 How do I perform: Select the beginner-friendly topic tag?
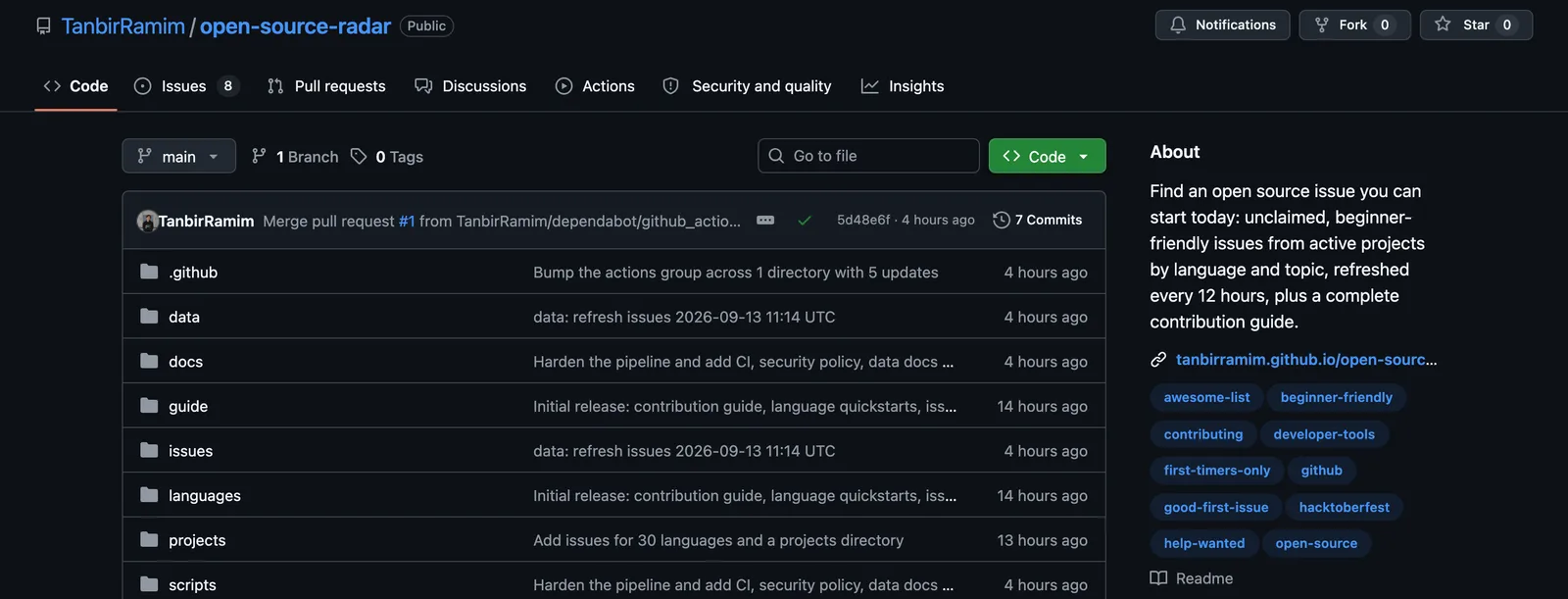tap(1337, 397)
